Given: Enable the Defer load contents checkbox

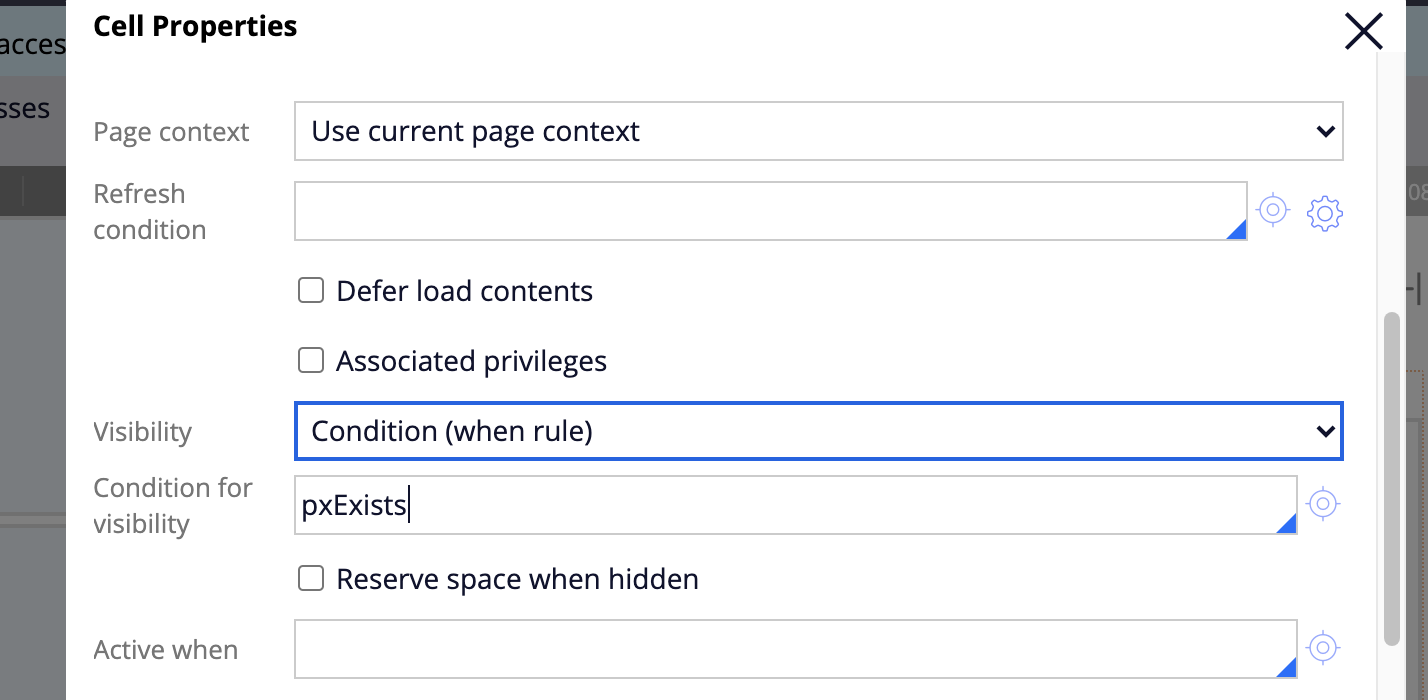Looking at the screenshot, I should [311, 291].
